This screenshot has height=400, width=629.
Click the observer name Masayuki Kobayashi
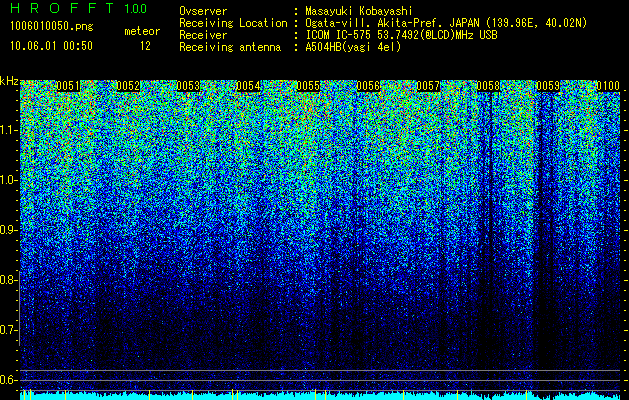[359, 11]
